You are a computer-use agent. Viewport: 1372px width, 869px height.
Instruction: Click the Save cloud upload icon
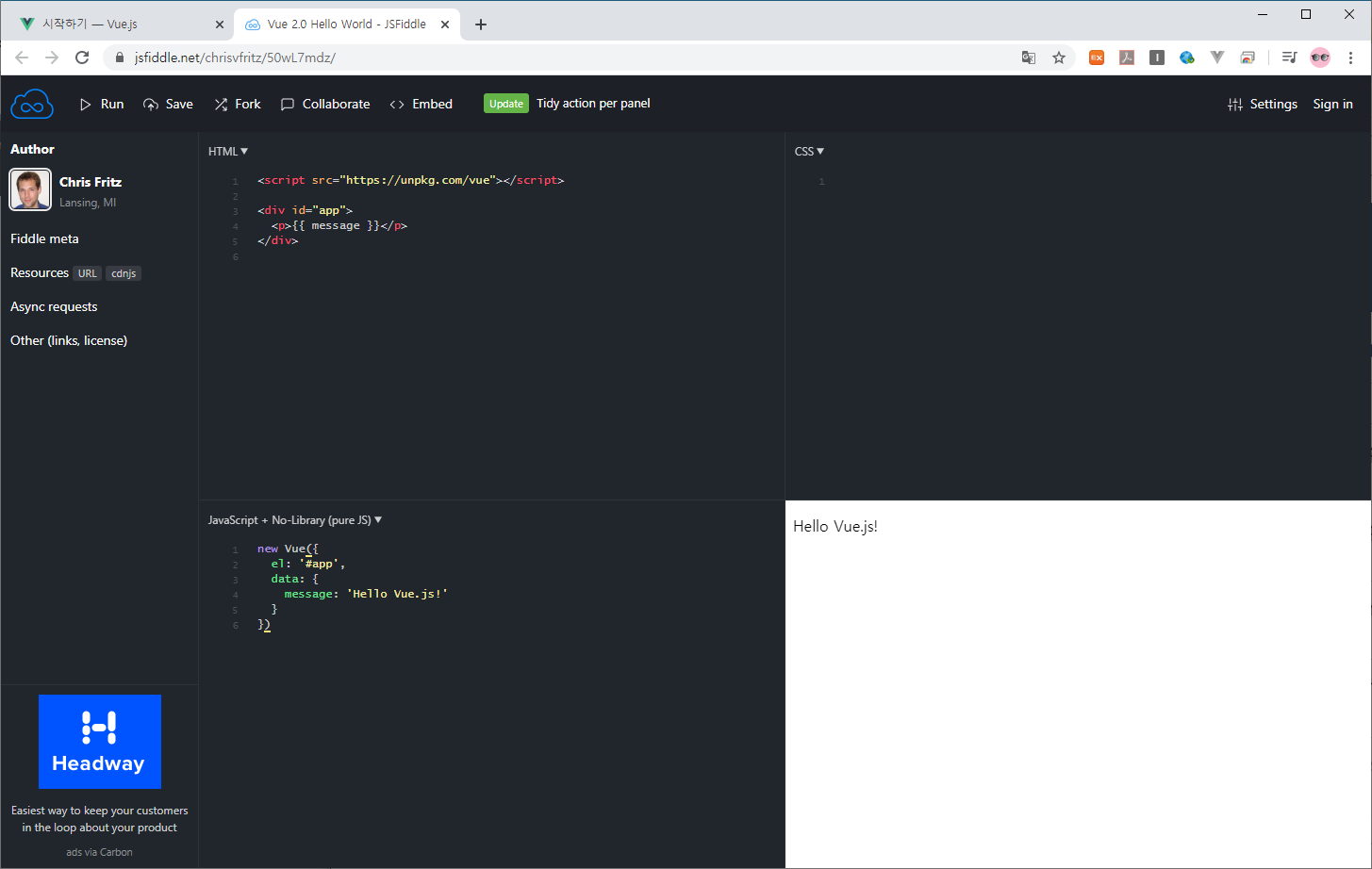(x=151, y=104)
